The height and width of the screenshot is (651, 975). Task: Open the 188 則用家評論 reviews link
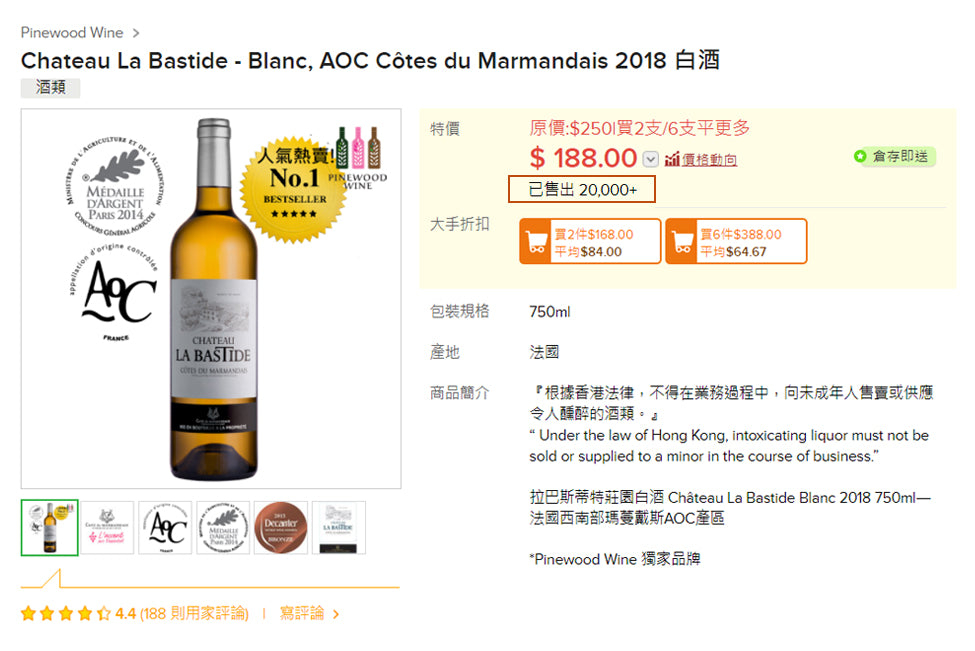click(x=194, y=613)
